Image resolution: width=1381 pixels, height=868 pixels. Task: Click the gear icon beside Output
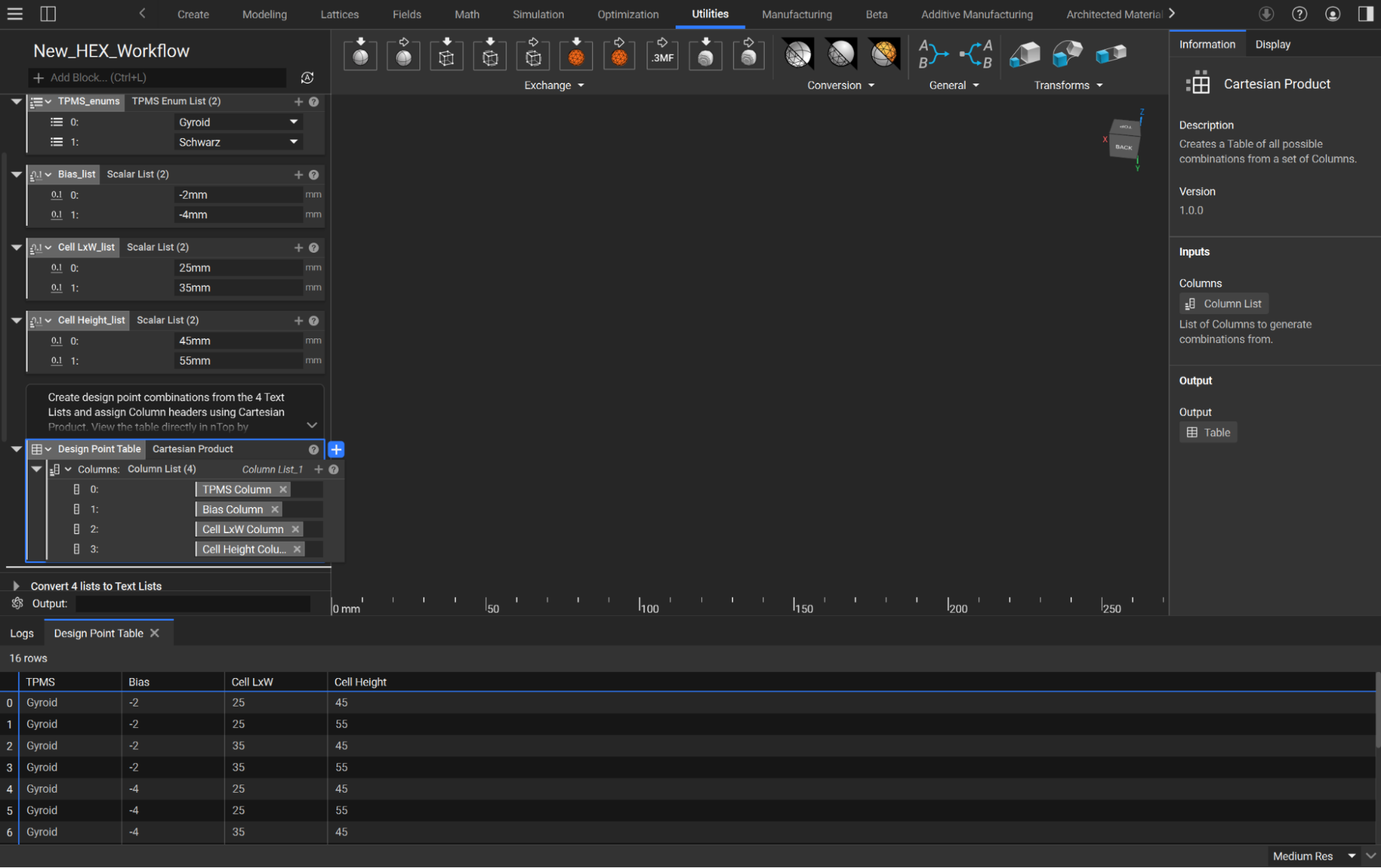tap(17, 604)
